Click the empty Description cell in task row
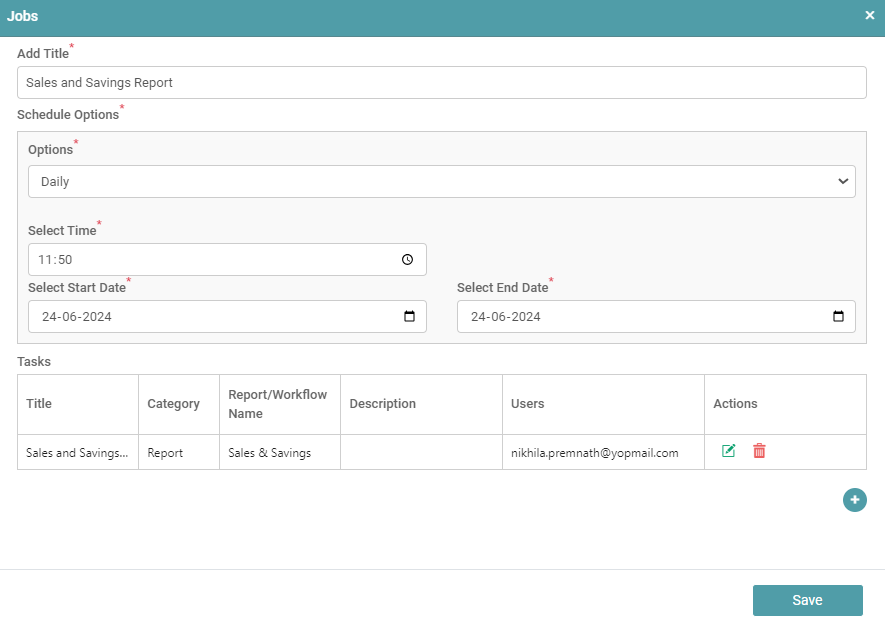 coord(420,453)
